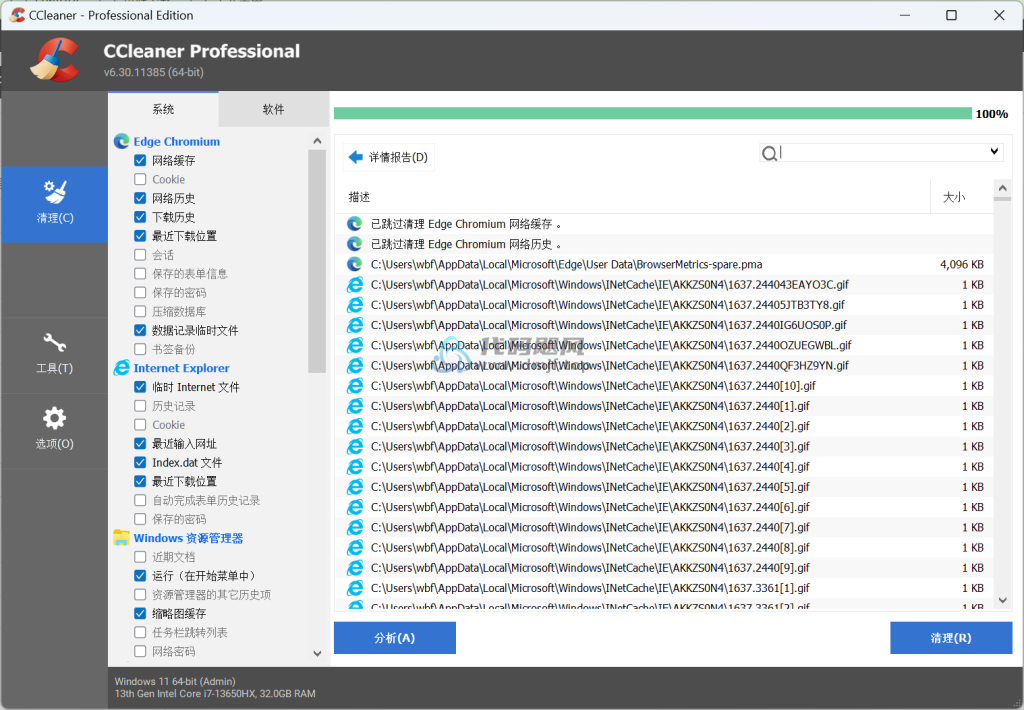This screenshot has width=1024, height=710.
Task: Toggle 运行（在开始菜单中）checkbox
Action: (140, 575)
